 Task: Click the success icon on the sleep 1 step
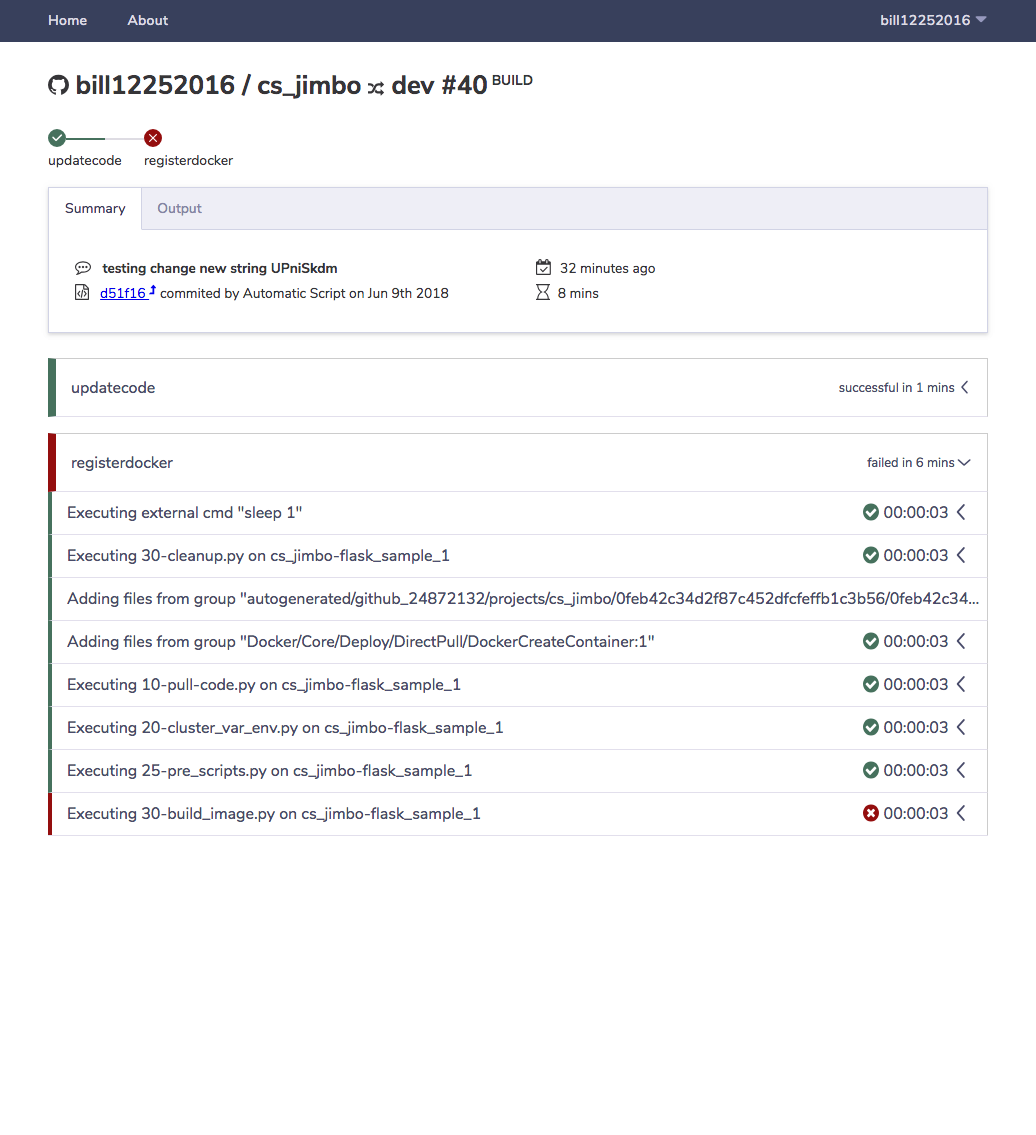tap(871, 512)
